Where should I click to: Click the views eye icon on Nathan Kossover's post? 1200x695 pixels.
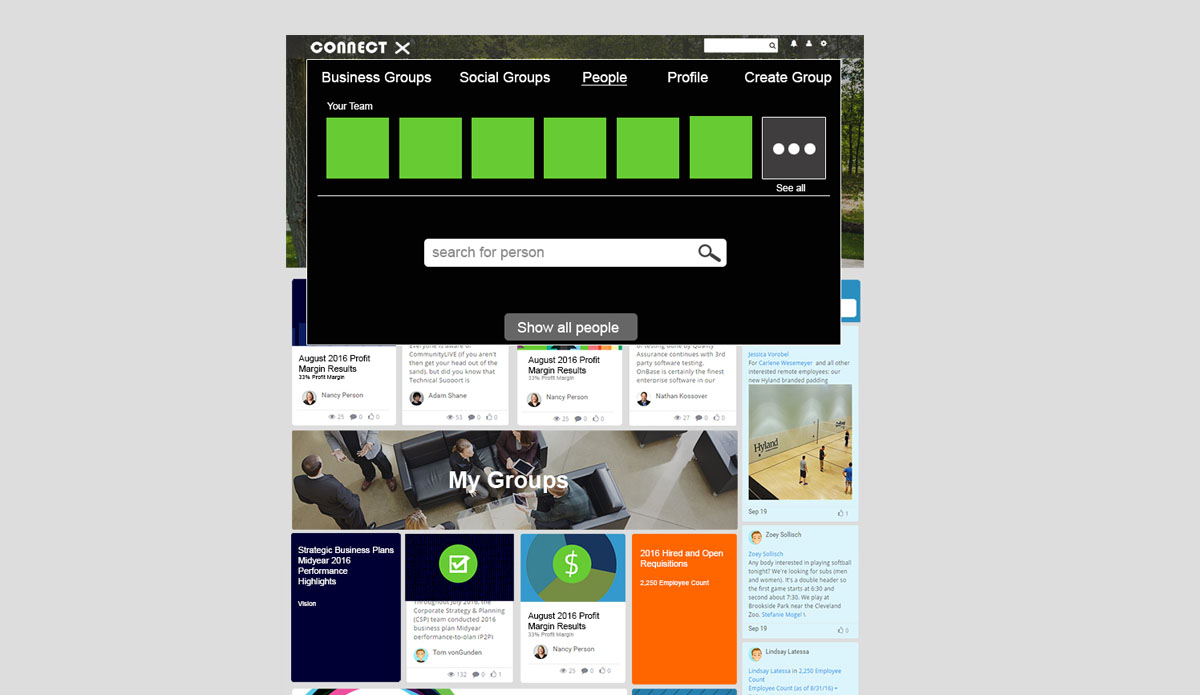(676, 418)
